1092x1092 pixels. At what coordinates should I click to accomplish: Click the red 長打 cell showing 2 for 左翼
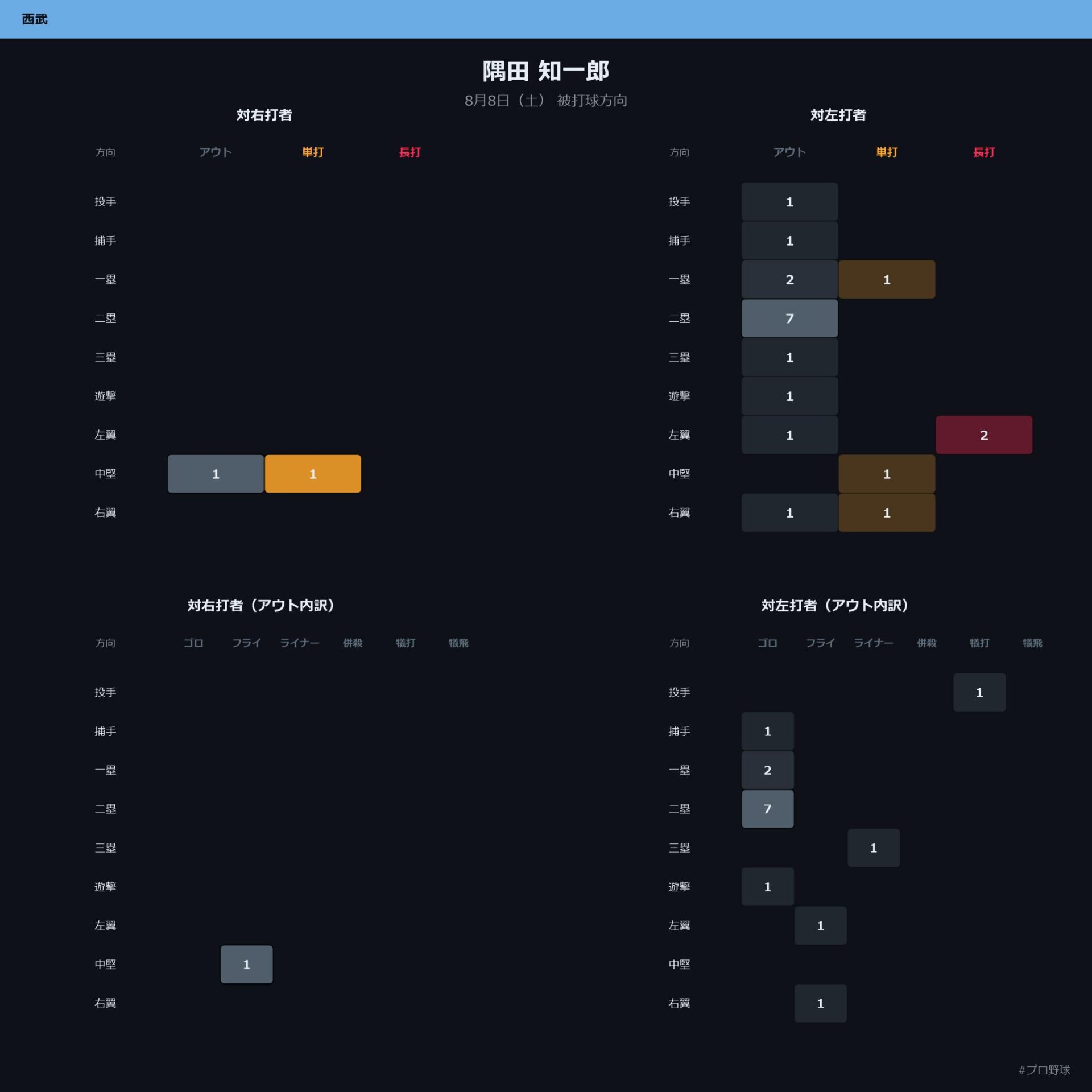984,435
